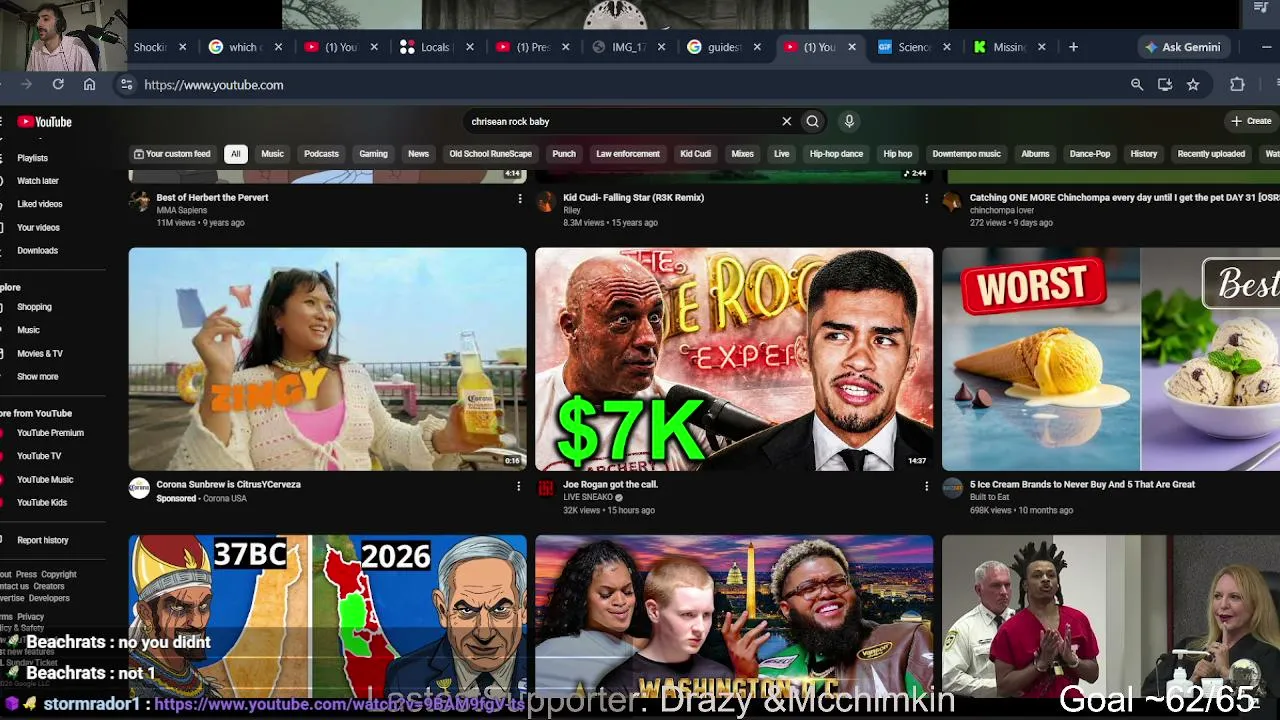
Task: Play the Corona Sunbrew ad thumbnail
Action: 327,359
